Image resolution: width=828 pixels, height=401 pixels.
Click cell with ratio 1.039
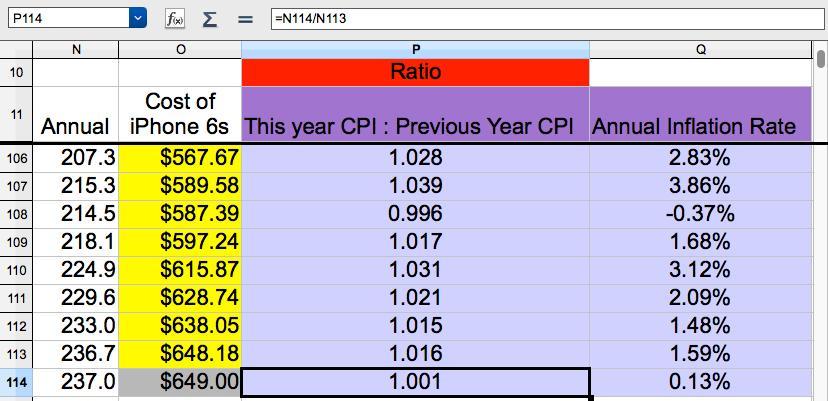coord(415,186)
